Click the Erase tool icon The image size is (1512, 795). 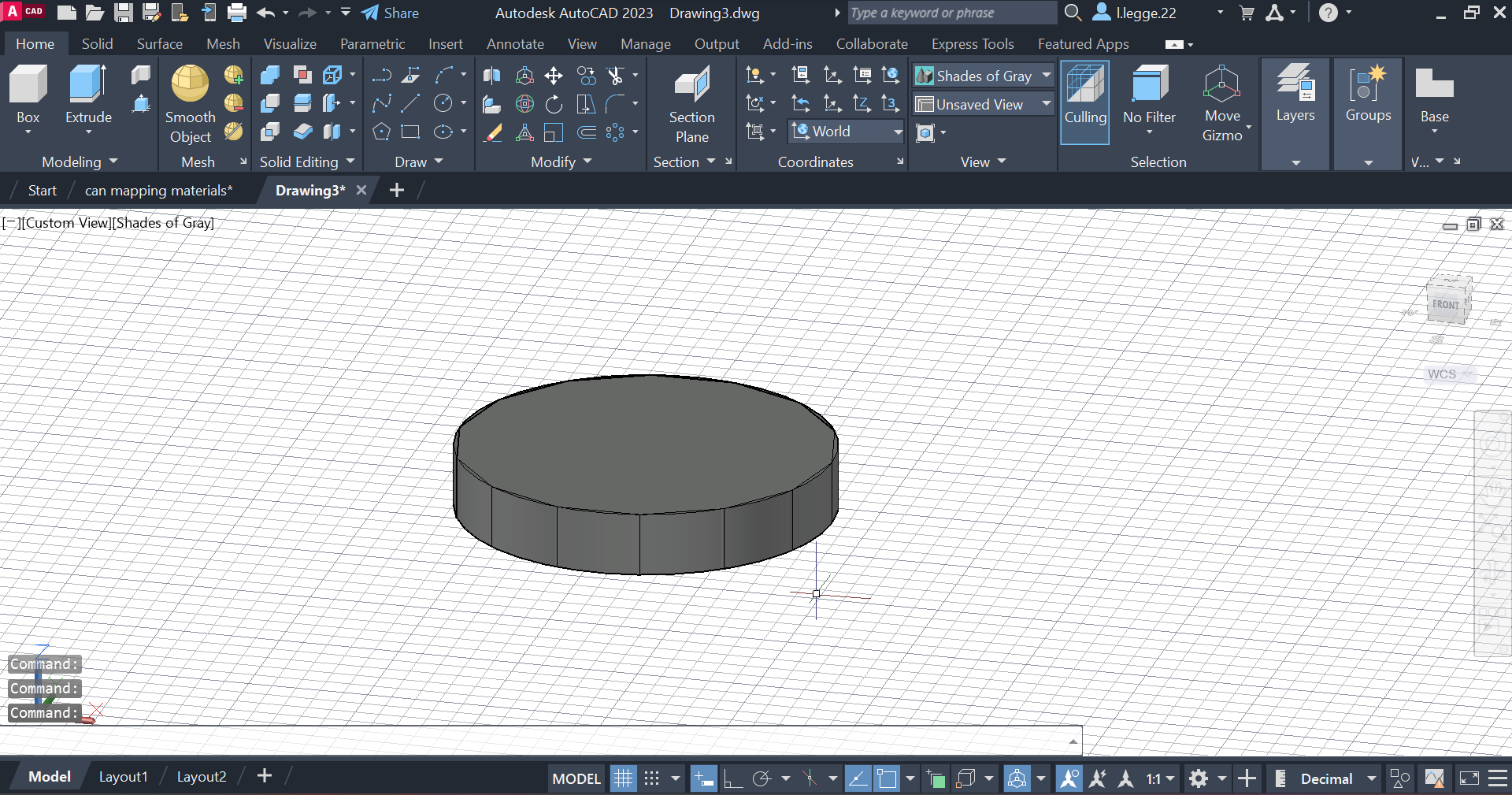(x=493, y=132)
